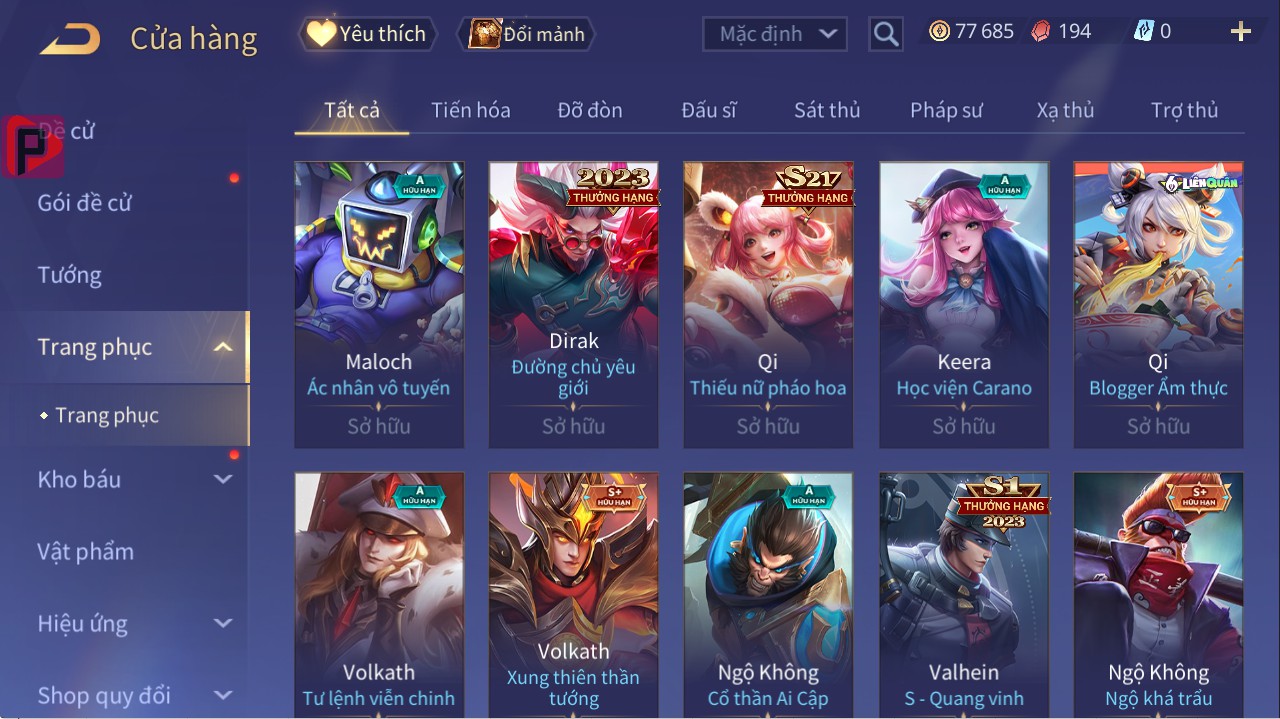Click the gold coin balance icon
This screenshot has width=1280, height=719.
(x=939, y=32)
